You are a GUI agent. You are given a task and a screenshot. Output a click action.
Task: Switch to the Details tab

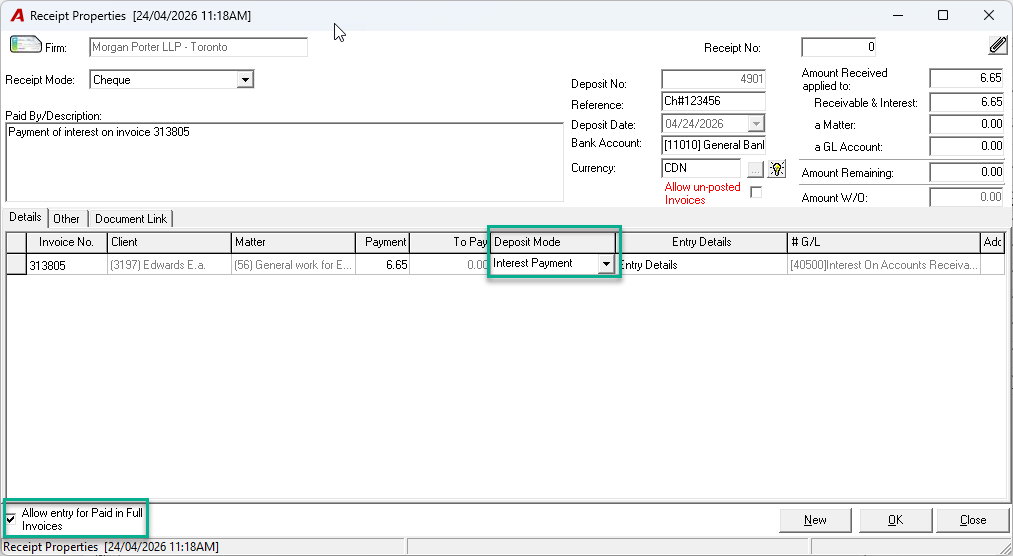coord(25,218)
